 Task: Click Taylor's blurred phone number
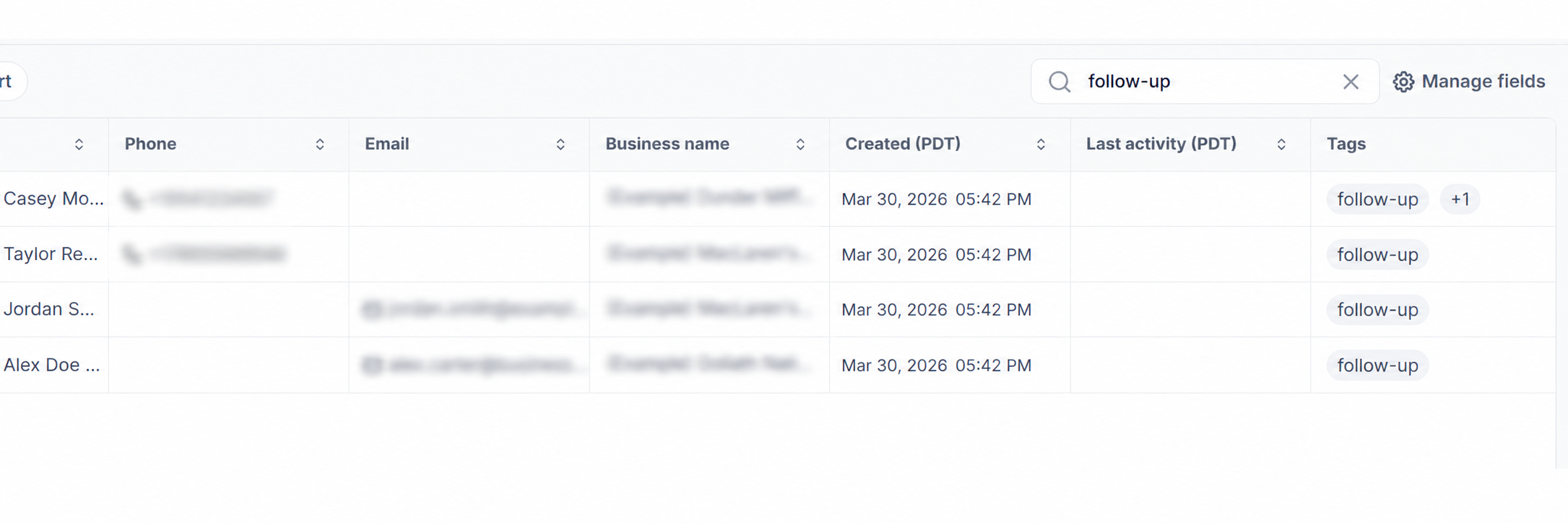[217, 254]
